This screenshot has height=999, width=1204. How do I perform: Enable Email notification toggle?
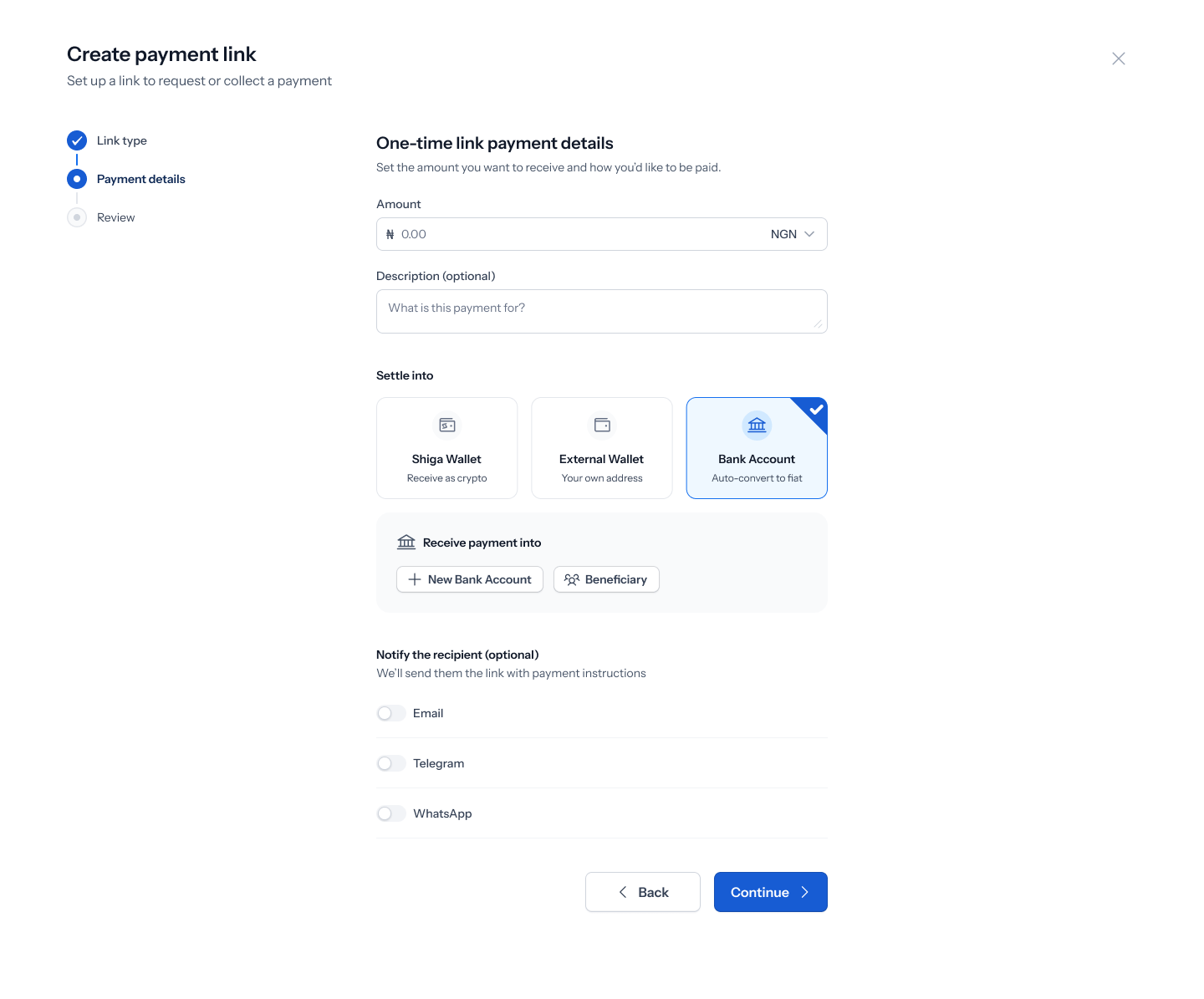click(391, 713)
